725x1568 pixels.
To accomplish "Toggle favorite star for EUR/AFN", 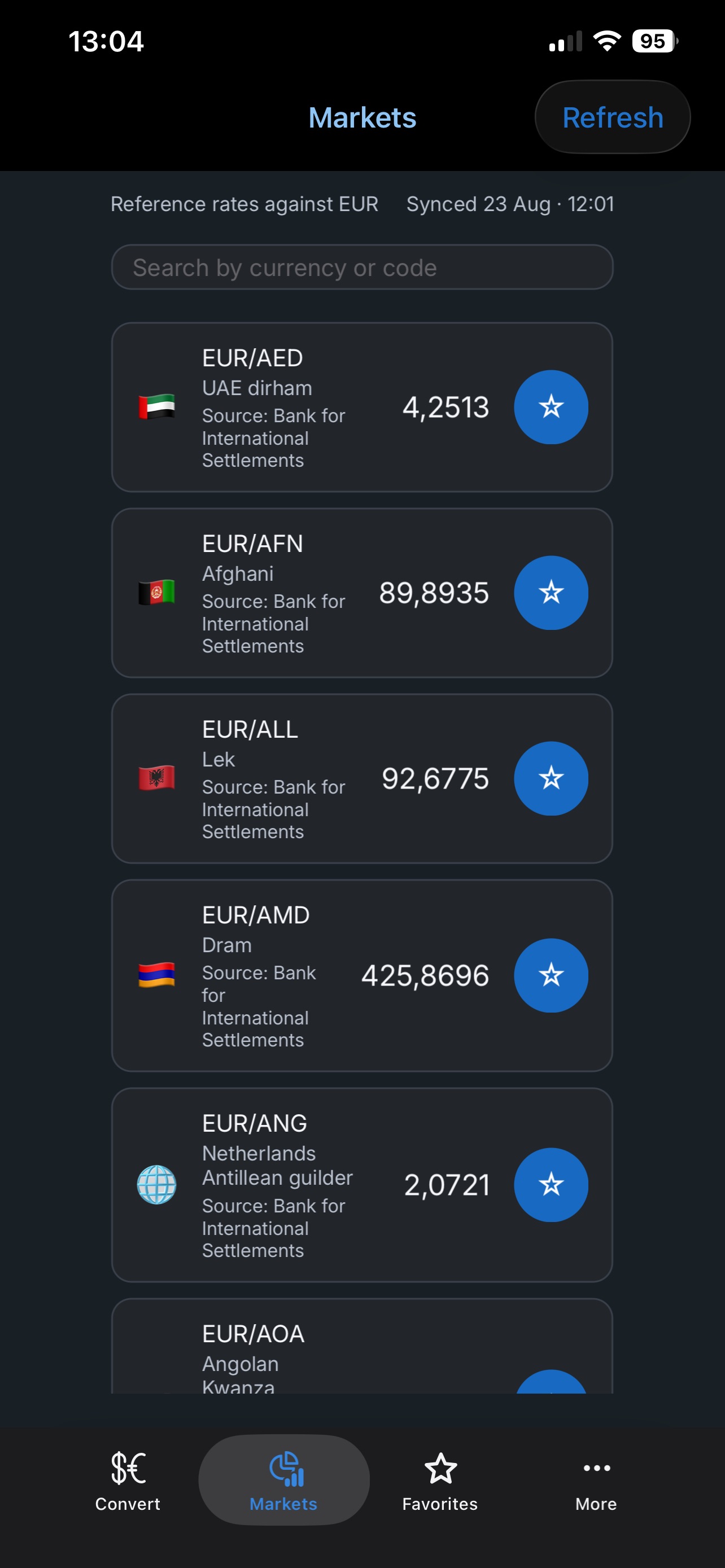I will pyautogui.click(x=551, y=592).
